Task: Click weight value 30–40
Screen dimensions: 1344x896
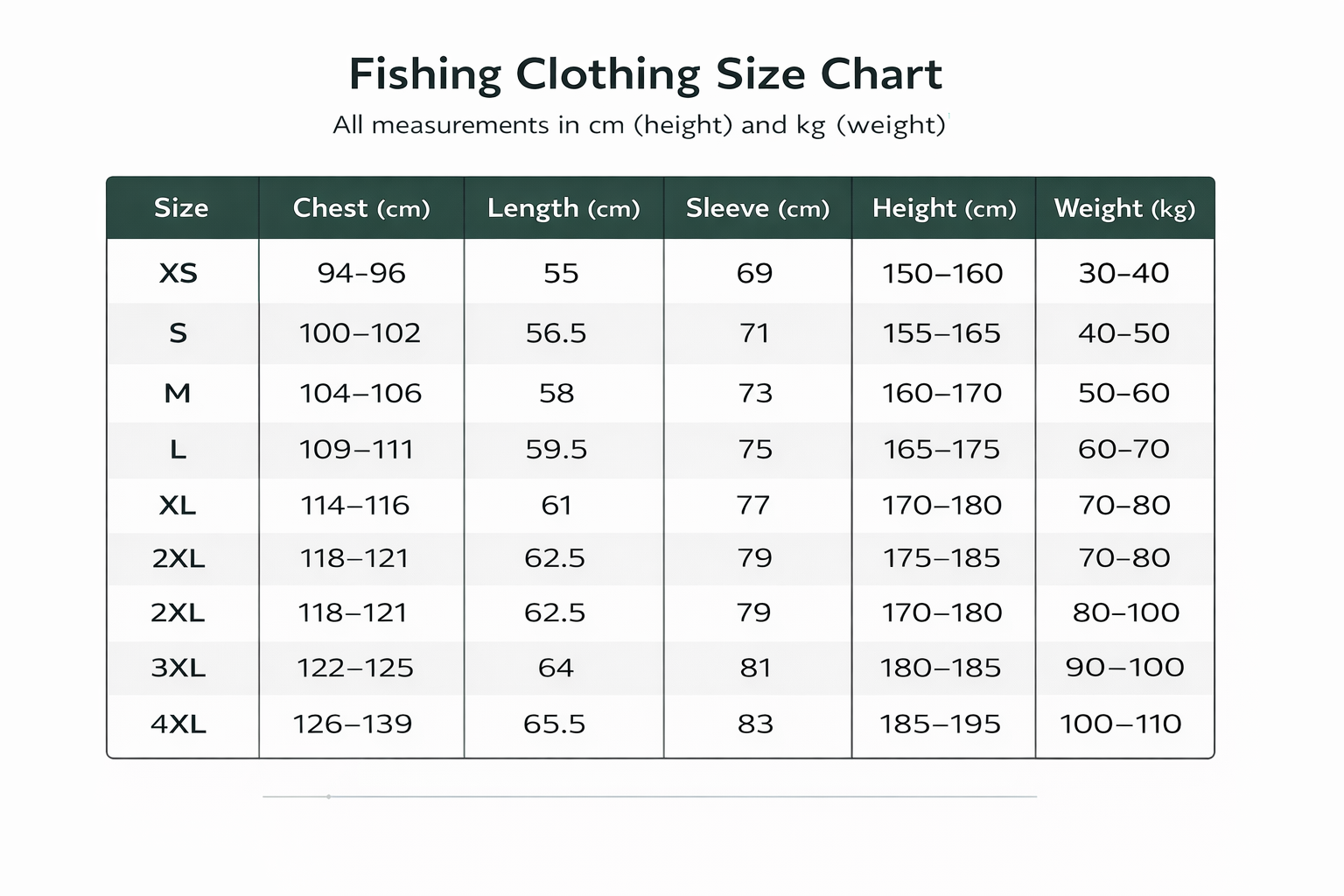Action: (x=1123, y=274)
